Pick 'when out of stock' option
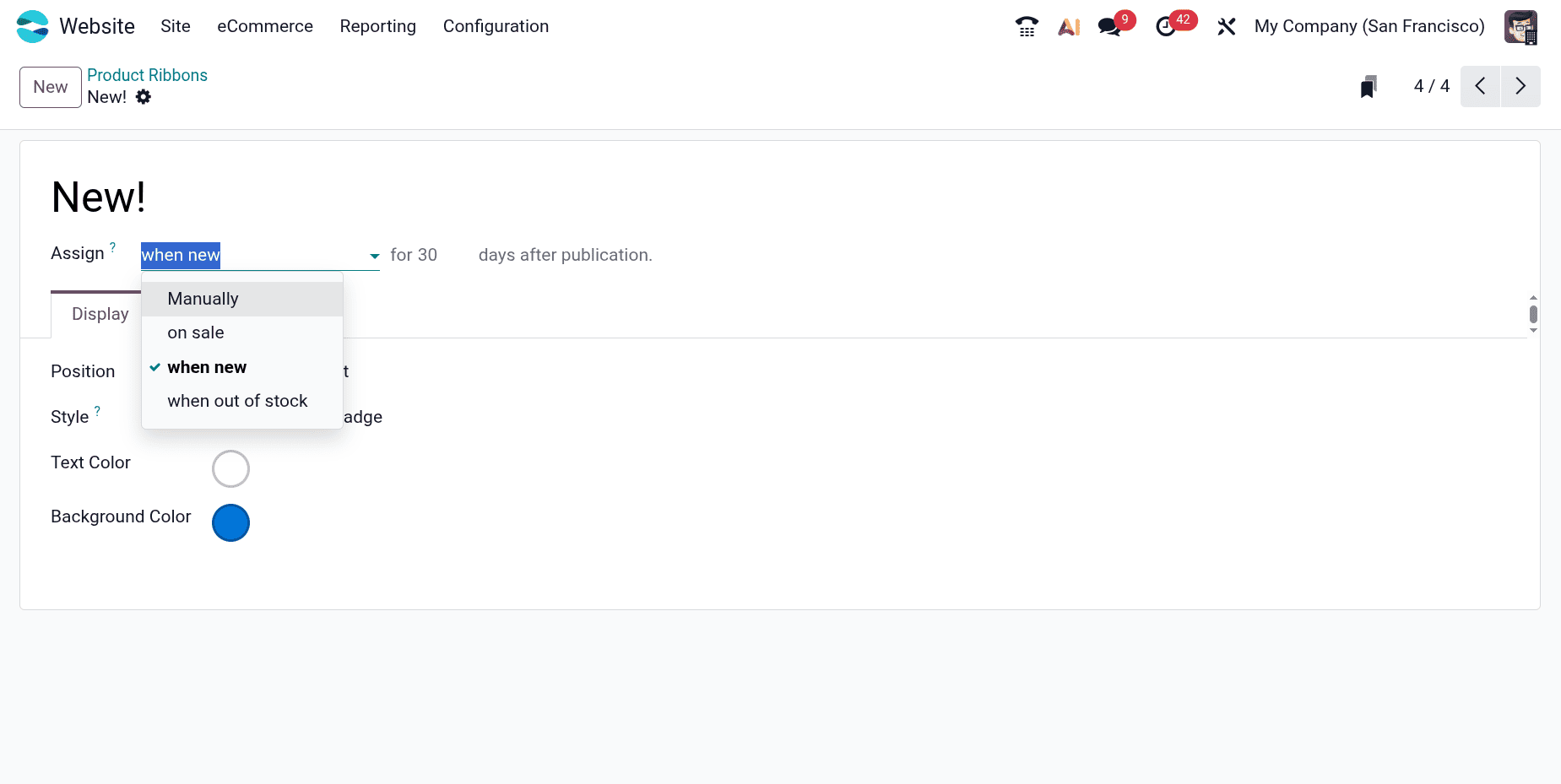Screen dimensions: 1561x784 237,401
